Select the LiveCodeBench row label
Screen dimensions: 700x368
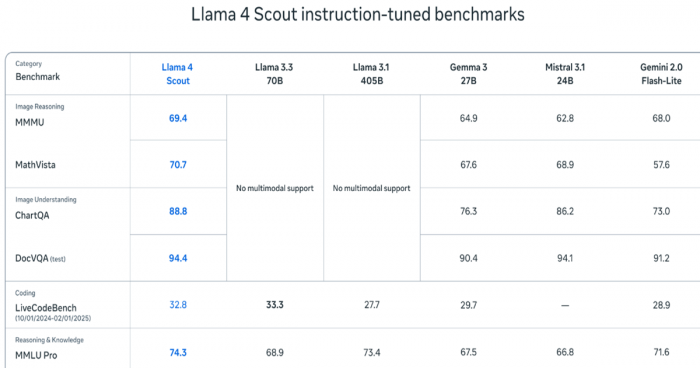coord(46,308)
